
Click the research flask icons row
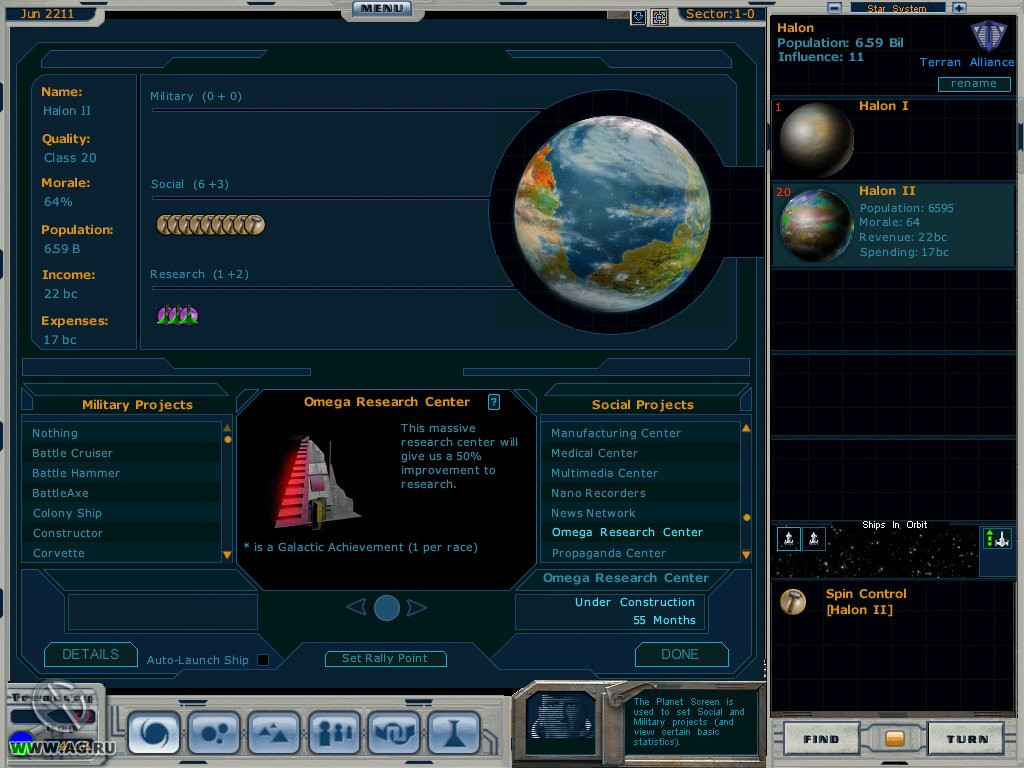178,315
